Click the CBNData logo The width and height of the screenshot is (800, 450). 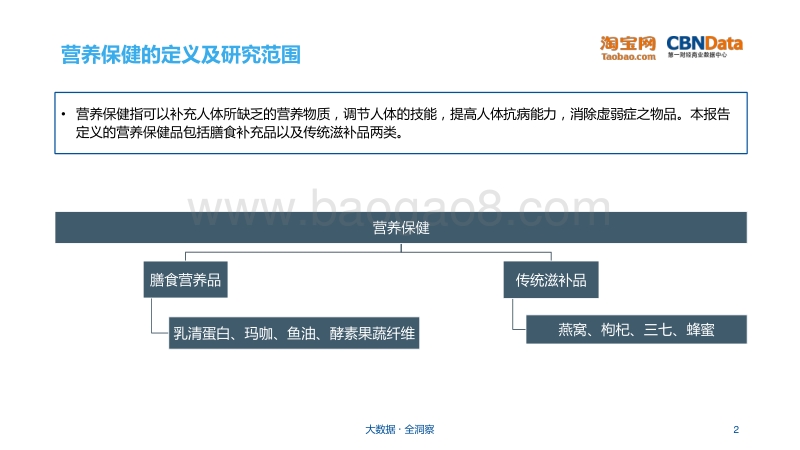[x=704, y=46]
